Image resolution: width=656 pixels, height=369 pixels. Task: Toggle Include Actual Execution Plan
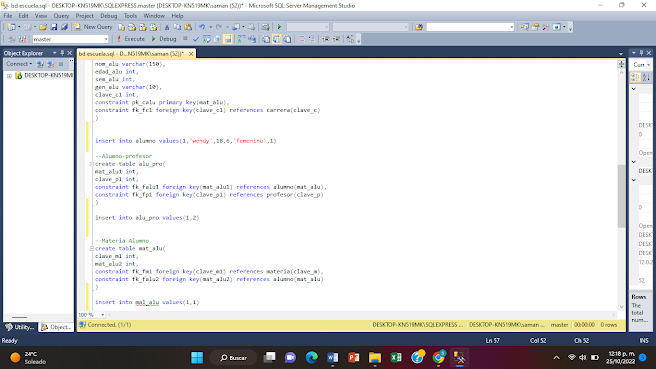[x=241, y=39]
